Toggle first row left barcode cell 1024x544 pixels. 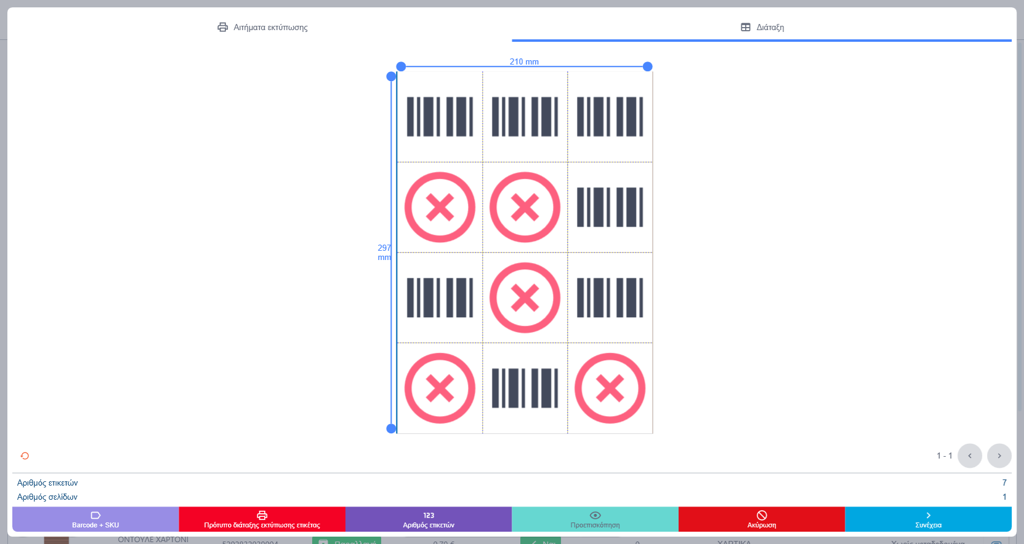pyautogui.click(x=440, y=116)
